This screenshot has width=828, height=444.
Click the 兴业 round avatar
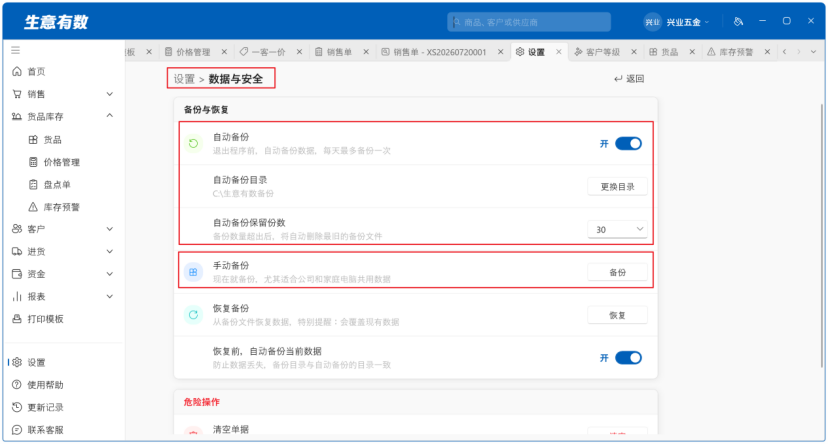click(x=653, y=22)
